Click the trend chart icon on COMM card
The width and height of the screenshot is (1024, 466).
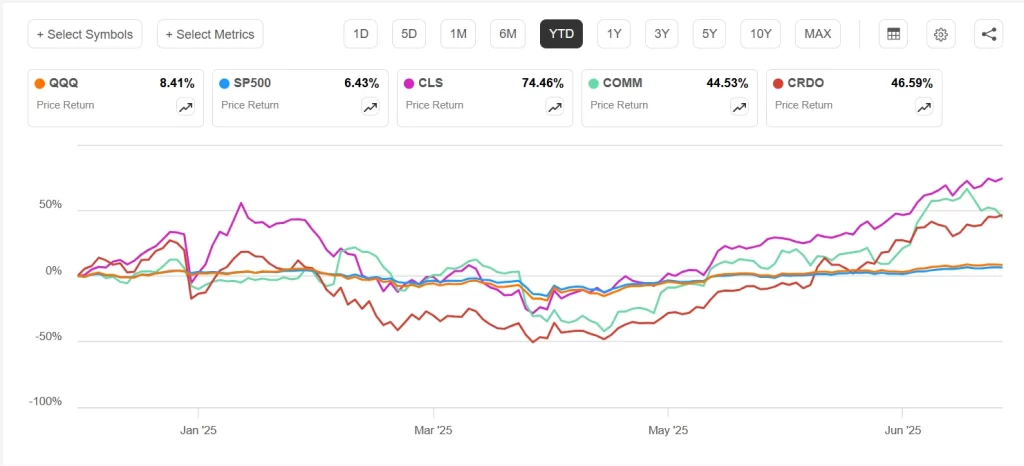click(739, 108)
